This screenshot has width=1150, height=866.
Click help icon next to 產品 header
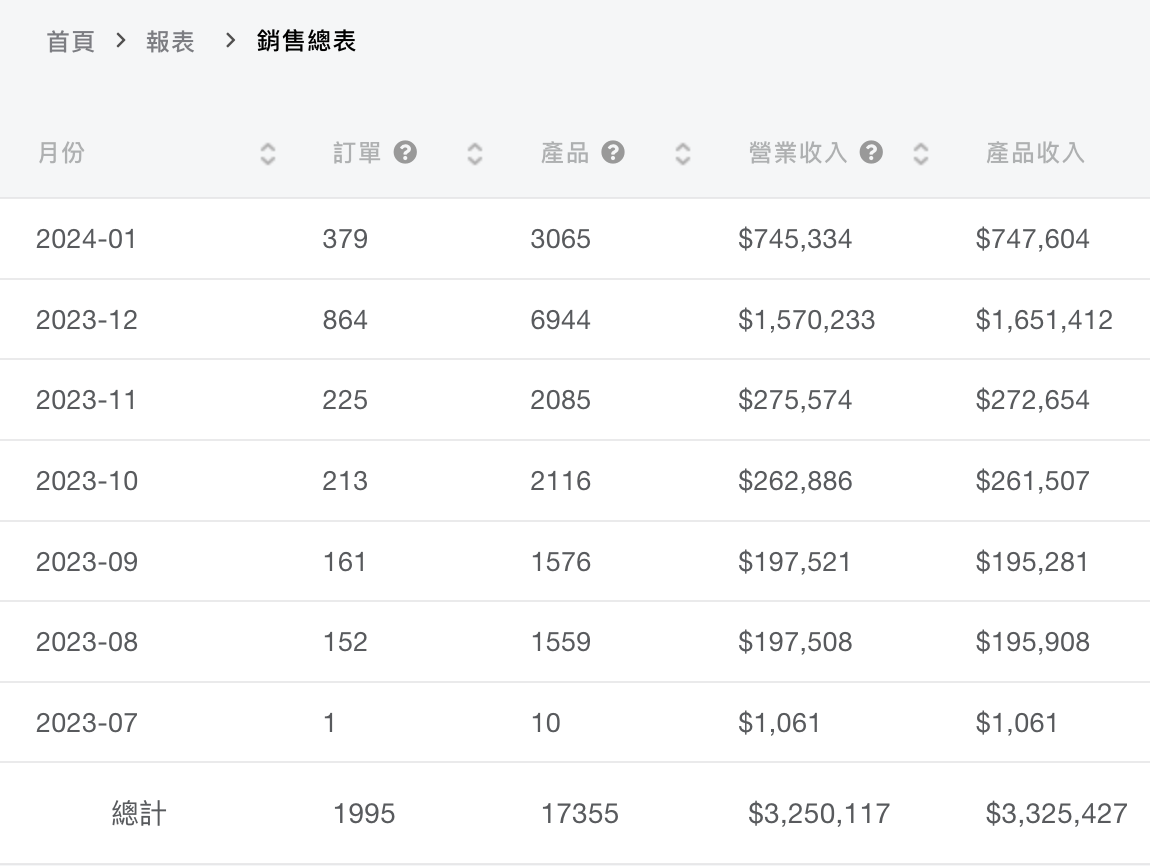[x=613, y=153]
